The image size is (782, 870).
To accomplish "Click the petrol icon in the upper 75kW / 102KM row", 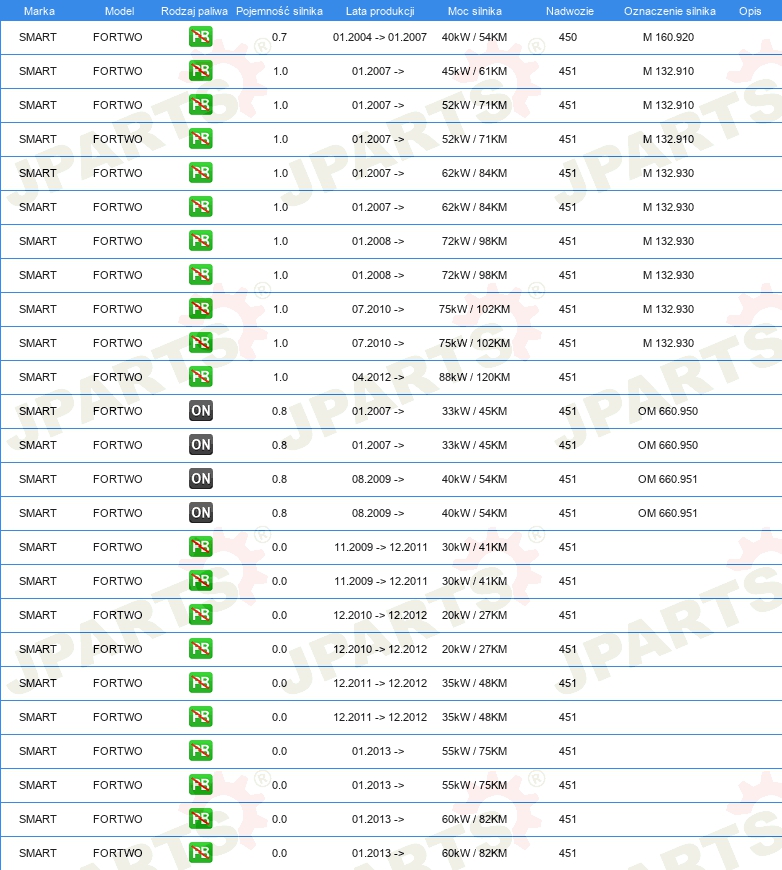I will [x=200, y=309].
